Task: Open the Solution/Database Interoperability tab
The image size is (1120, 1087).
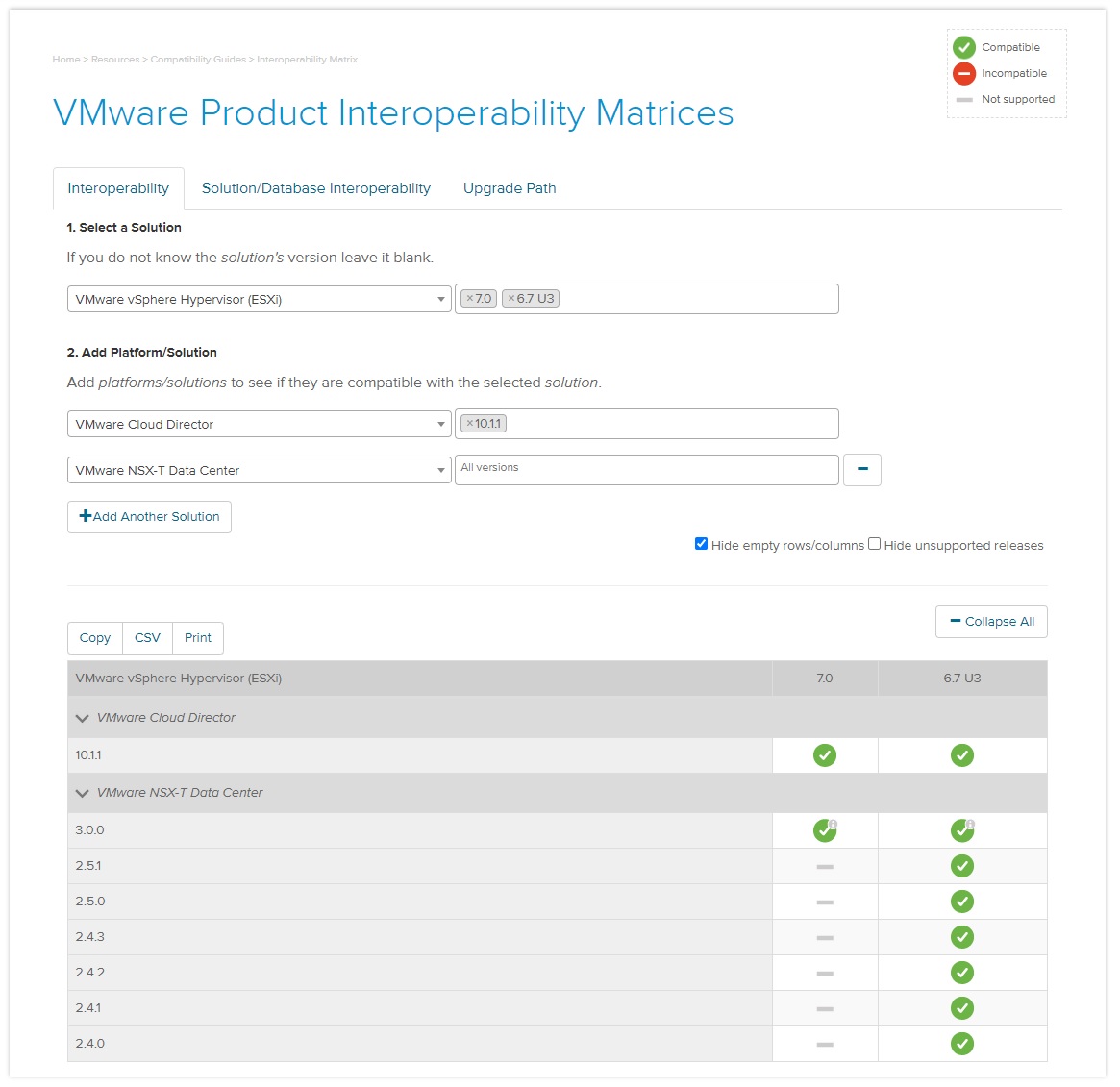Action: pos(315,188)
